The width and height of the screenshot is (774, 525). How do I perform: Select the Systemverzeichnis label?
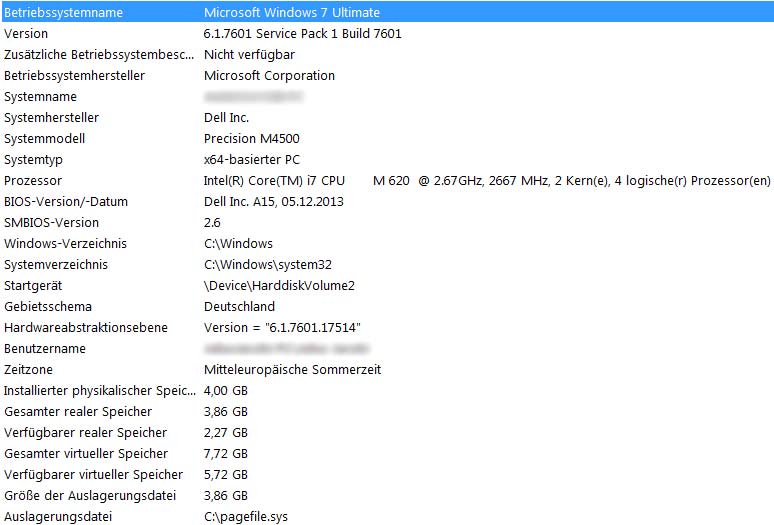click(x=56, y=264)
